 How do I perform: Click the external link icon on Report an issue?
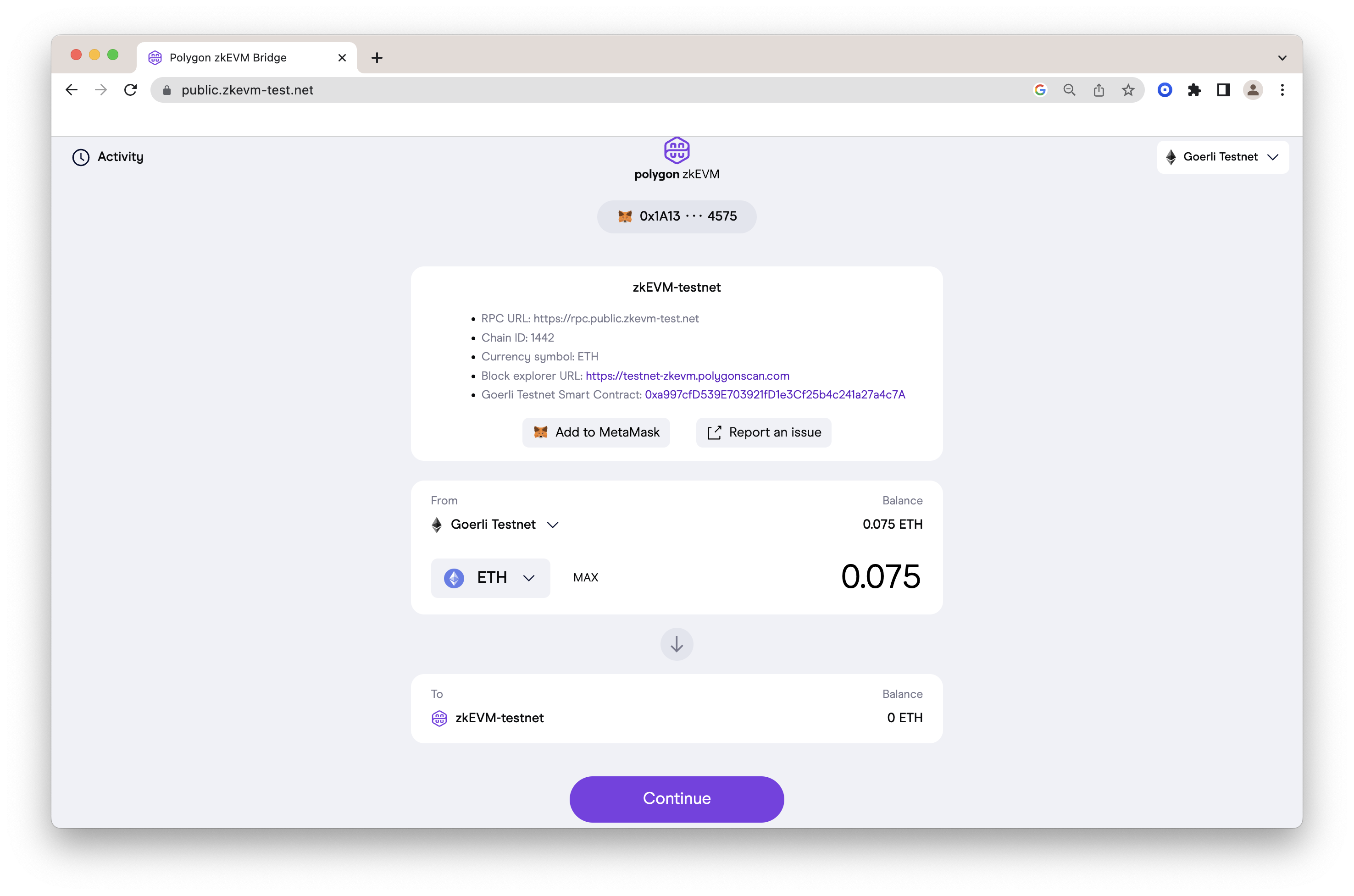click(x=714, y=432)
